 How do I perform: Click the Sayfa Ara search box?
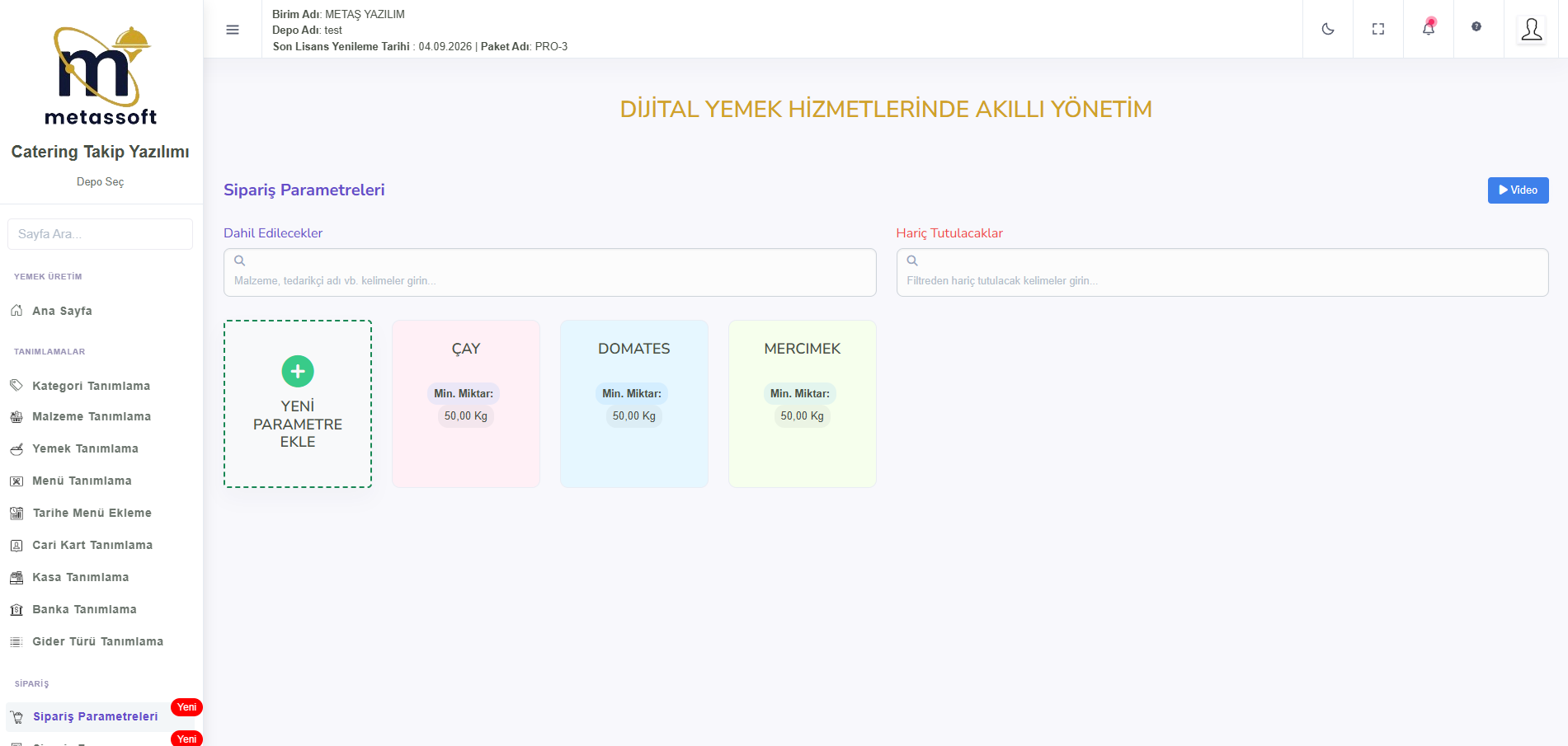(x=100, y=234)
